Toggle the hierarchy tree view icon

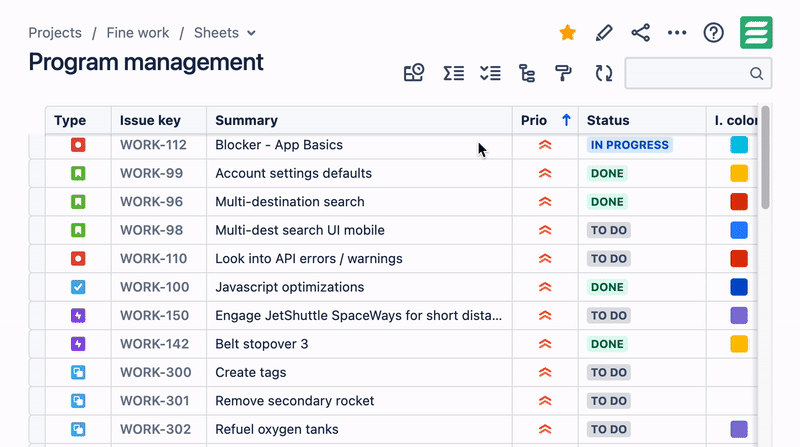(x=527, y=73)
